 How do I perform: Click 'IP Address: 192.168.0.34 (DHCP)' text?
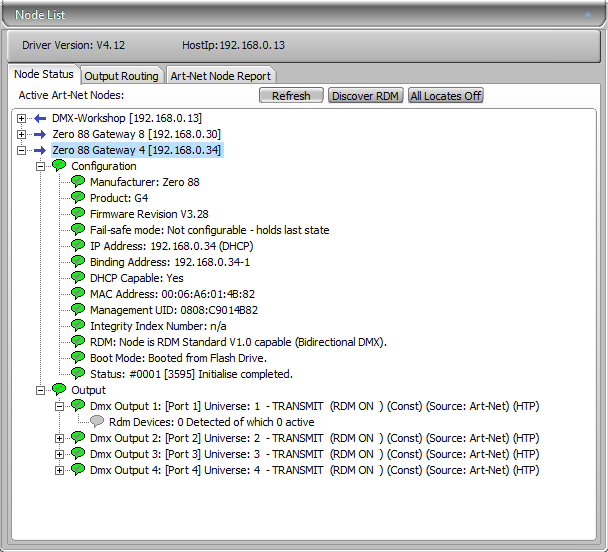pyautogui.click(x=172, y=246)
